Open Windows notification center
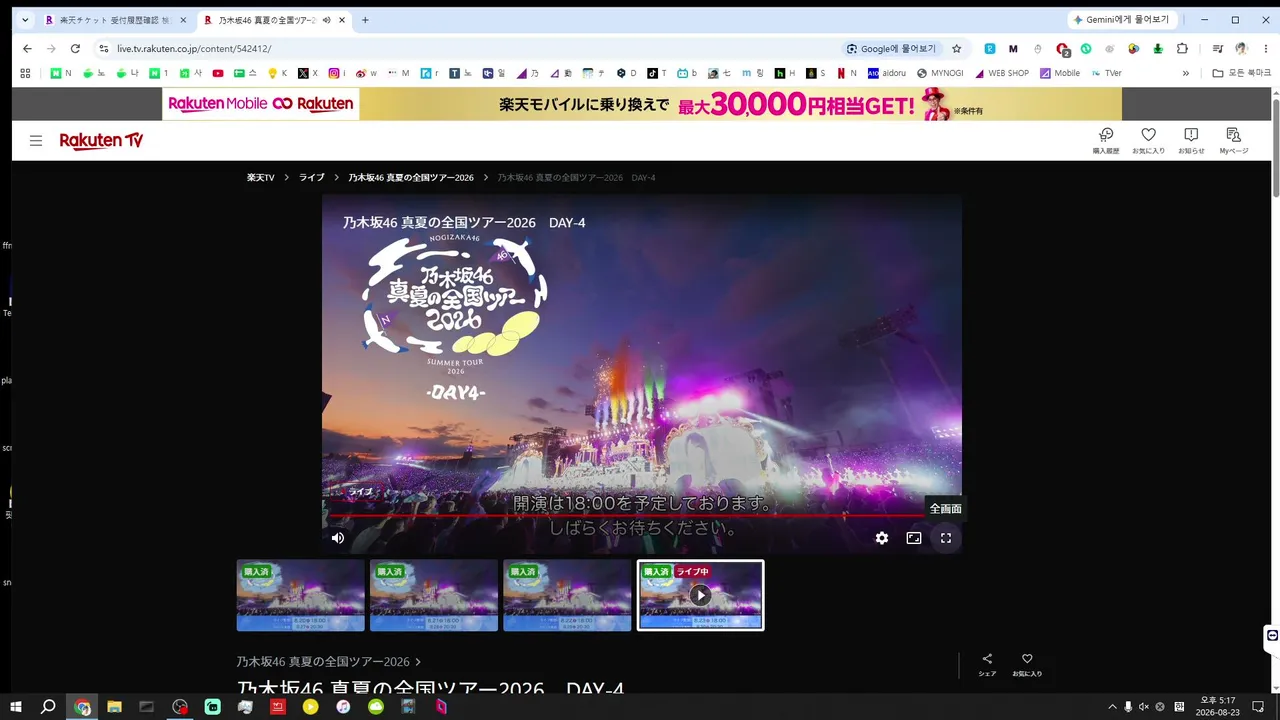This screenshot has height=720, width=1280. coord(1258,707)
